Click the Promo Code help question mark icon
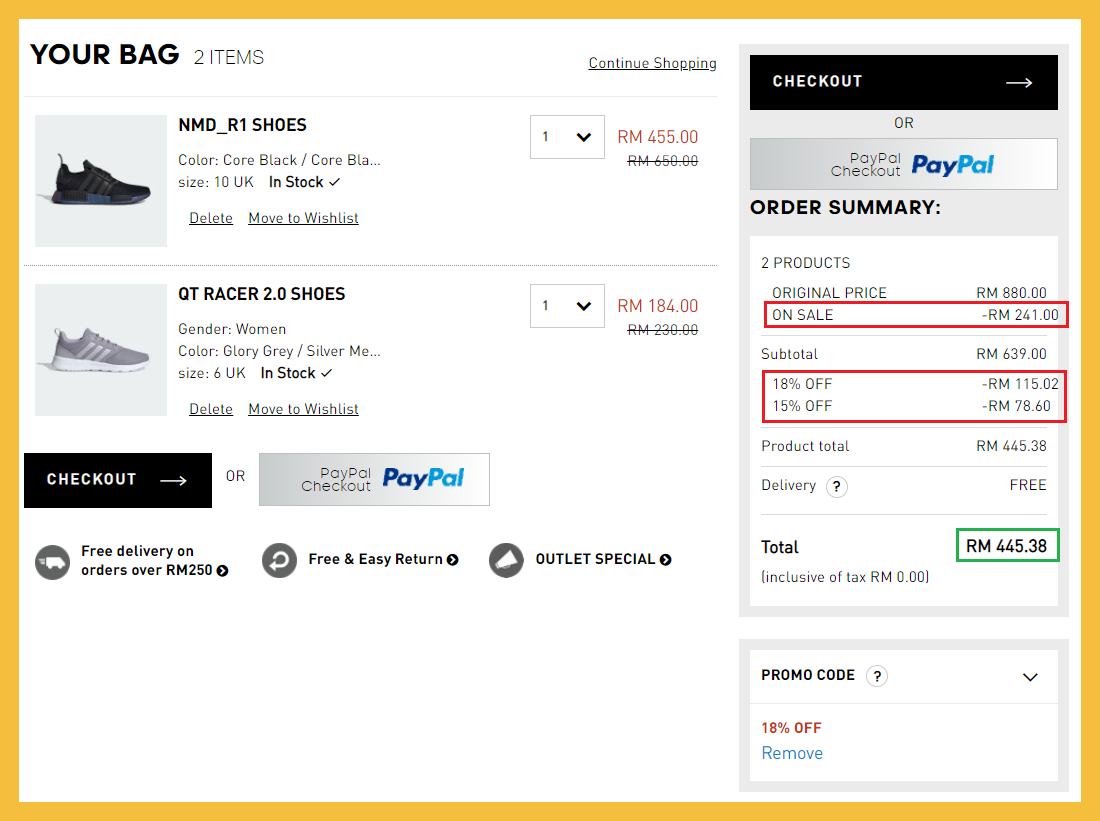The image size is (1100, 821). [x=876, y=676]
